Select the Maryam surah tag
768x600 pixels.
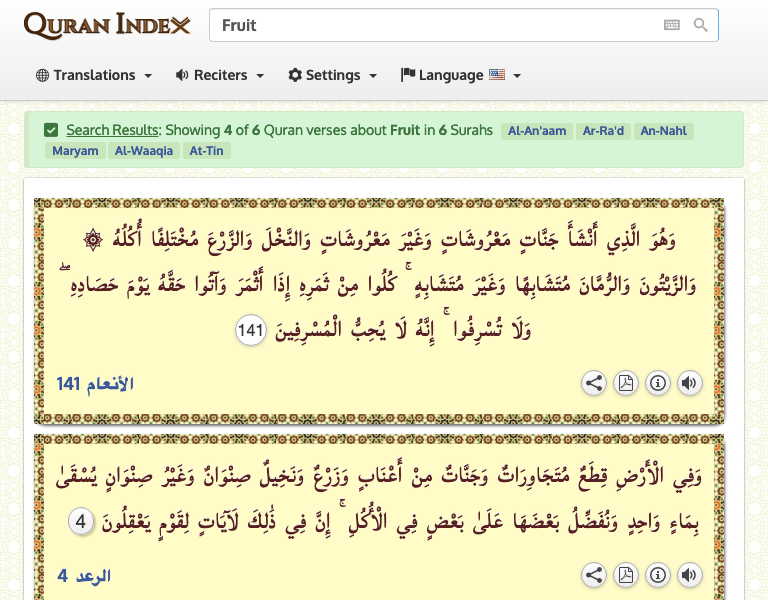pos(75,151)
